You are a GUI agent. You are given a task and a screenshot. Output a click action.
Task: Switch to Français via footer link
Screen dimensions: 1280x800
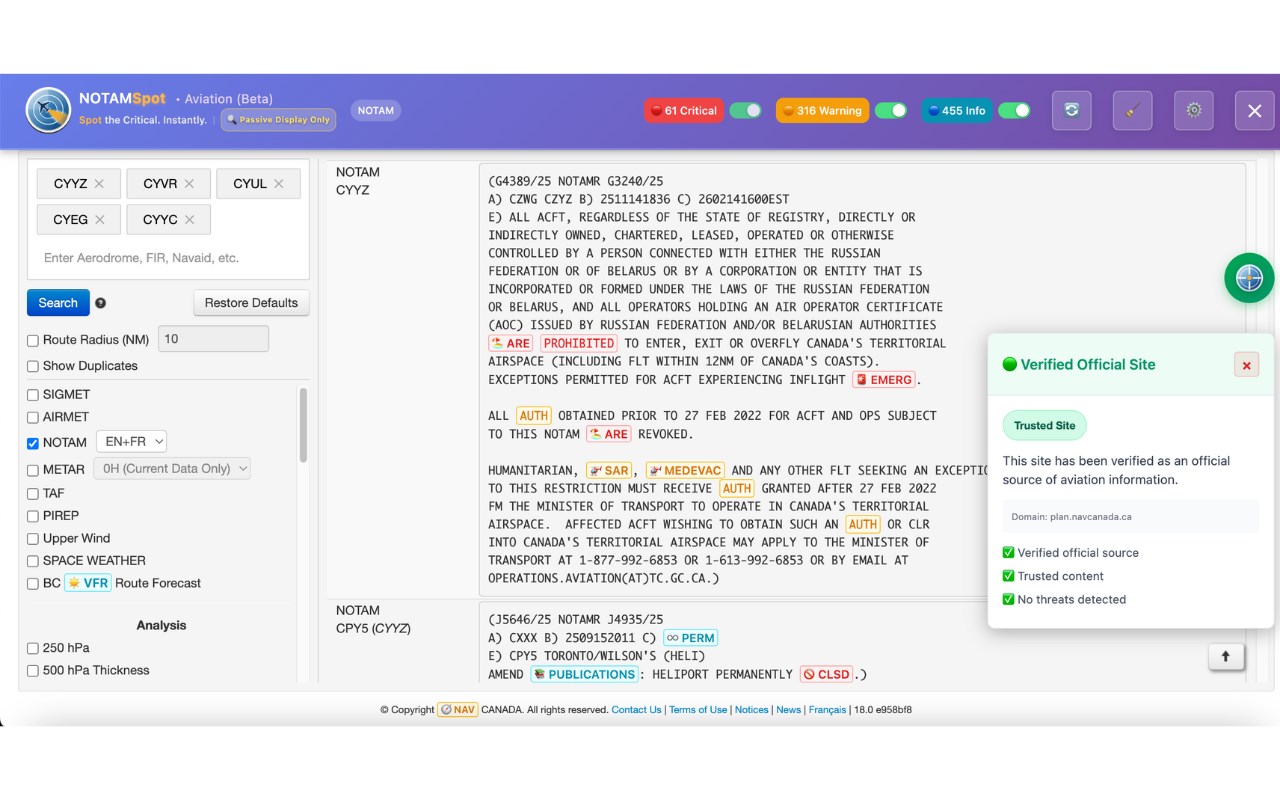tap(827, 710)
